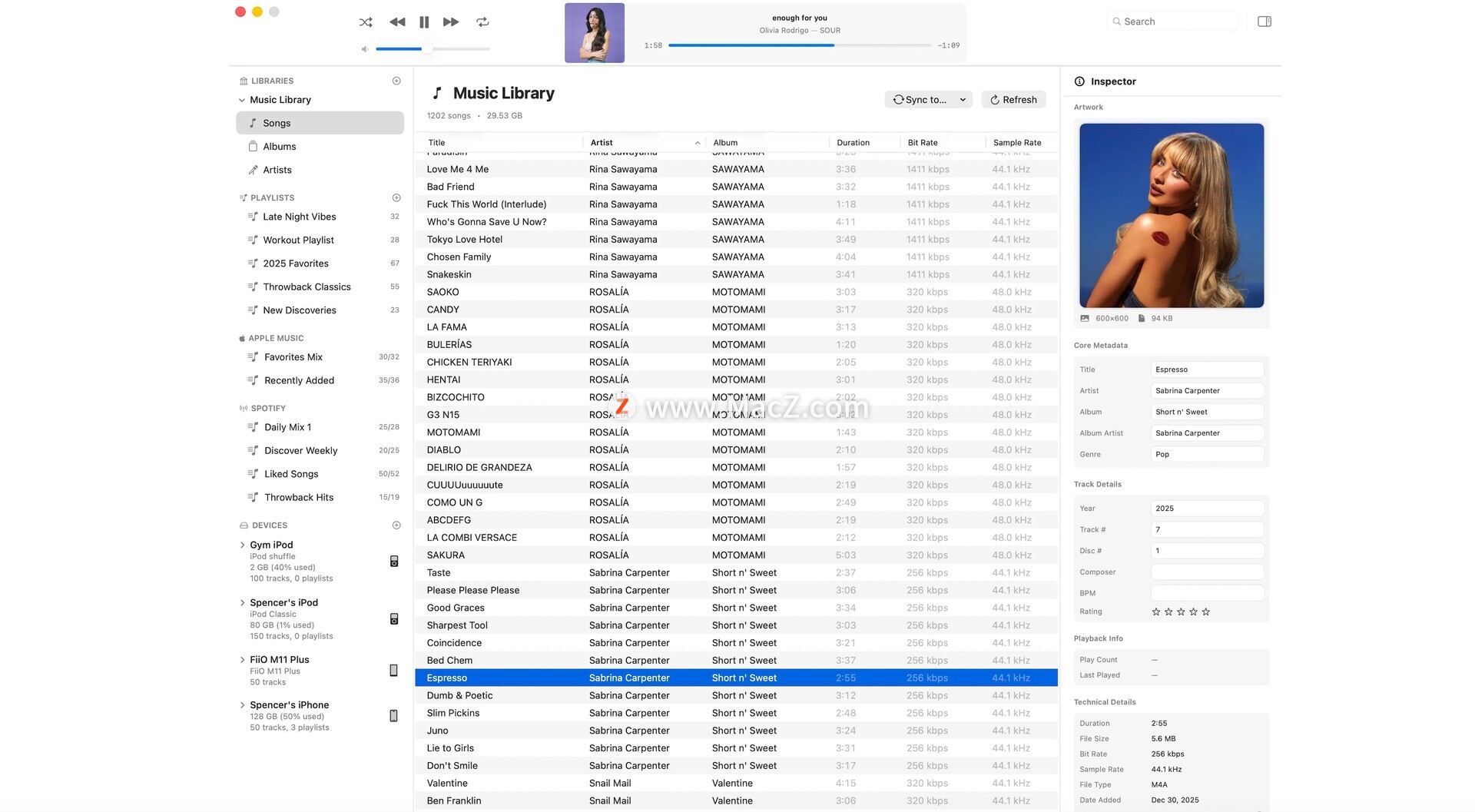The height and width of the screenshot is (812, 1475).
Task: Click the FiiO M11 Plus device icon
Action: click(x=394, y=671)
